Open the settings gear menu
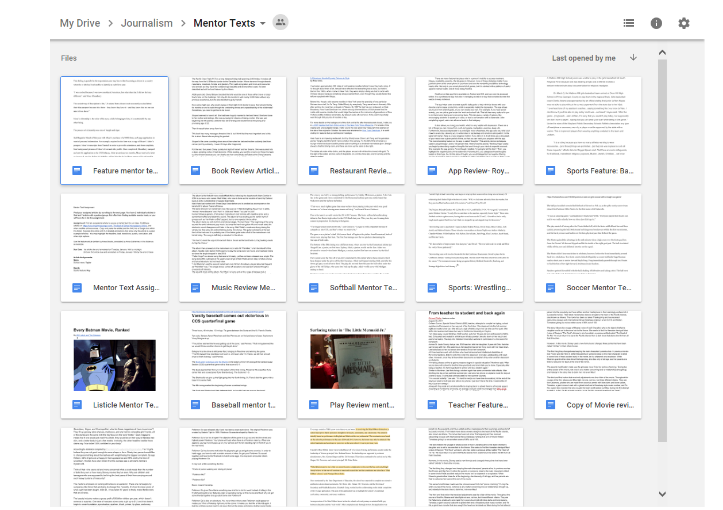 click(x=684, y=23)
